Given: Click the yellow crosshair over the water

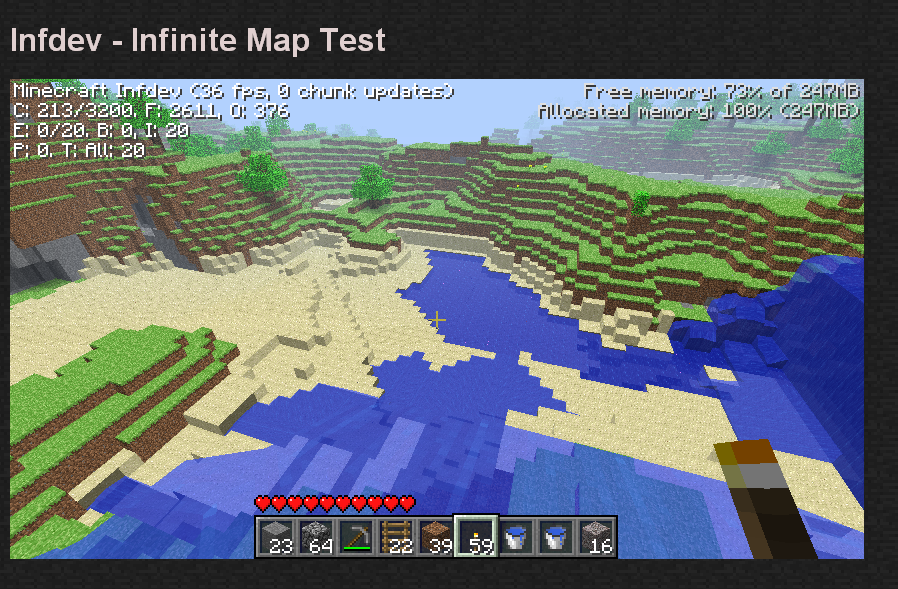Looking at the screenshot, I should tap(437, 320).
